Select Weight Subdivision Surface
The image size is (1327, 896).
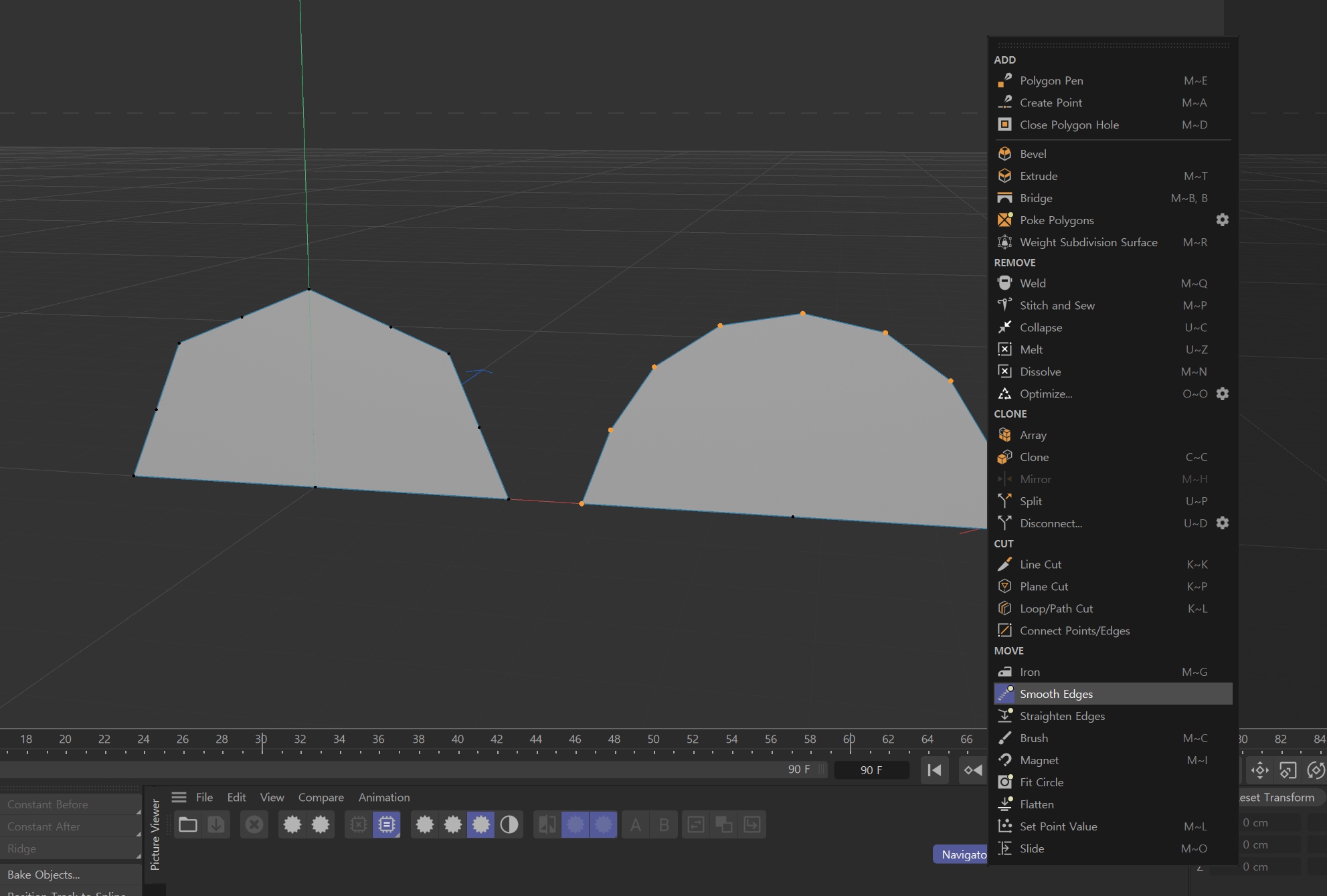(x=1113, y=242)
